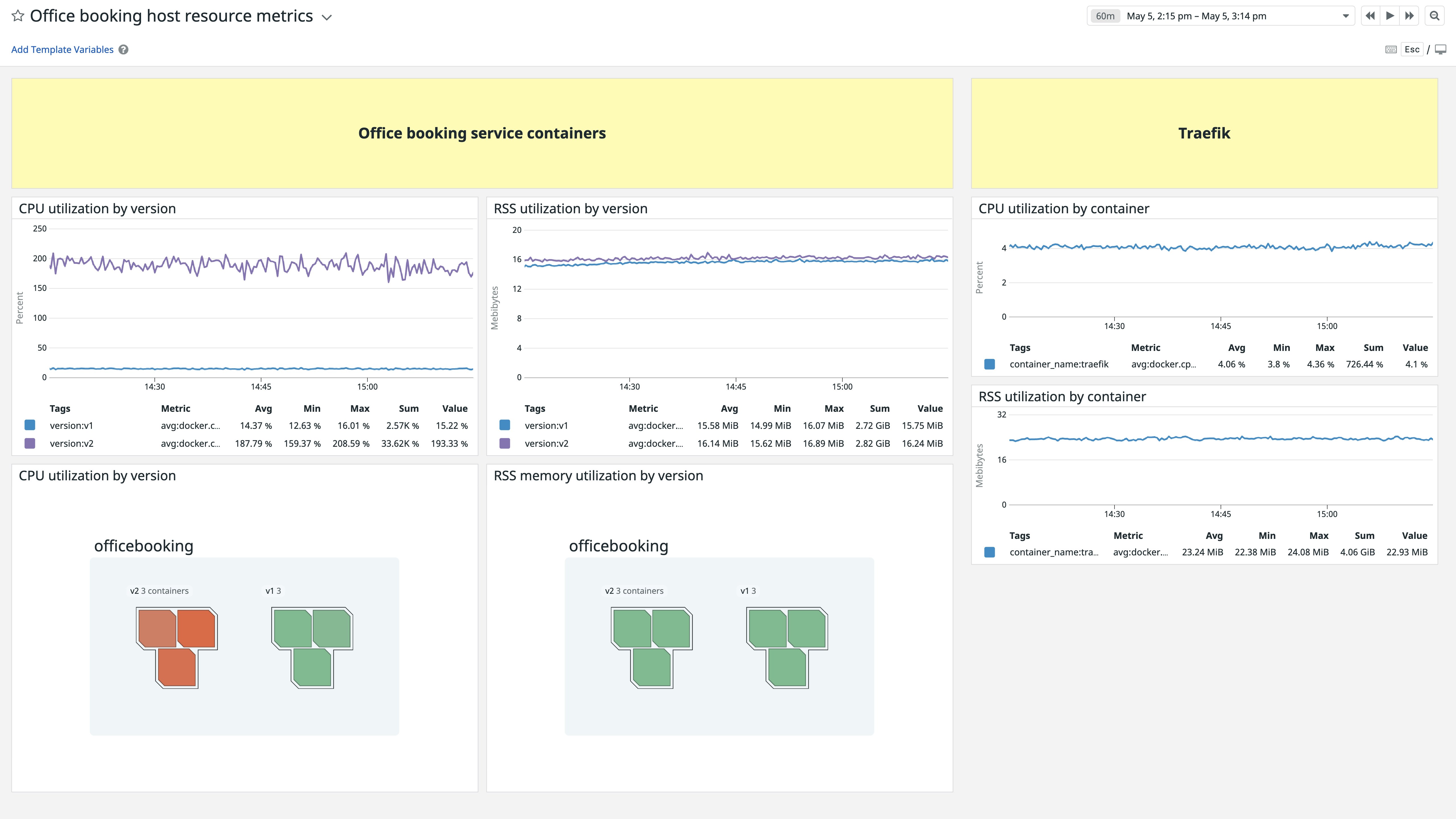Zoom out the dashboard time window
The width and height of the screenshot is (1456, 819).
(x=1434, y=16)
